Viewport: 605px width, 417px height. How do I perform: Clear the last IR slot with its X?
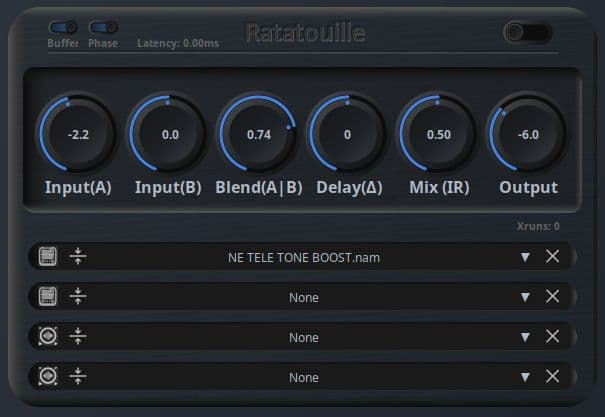tap(553, 376)
